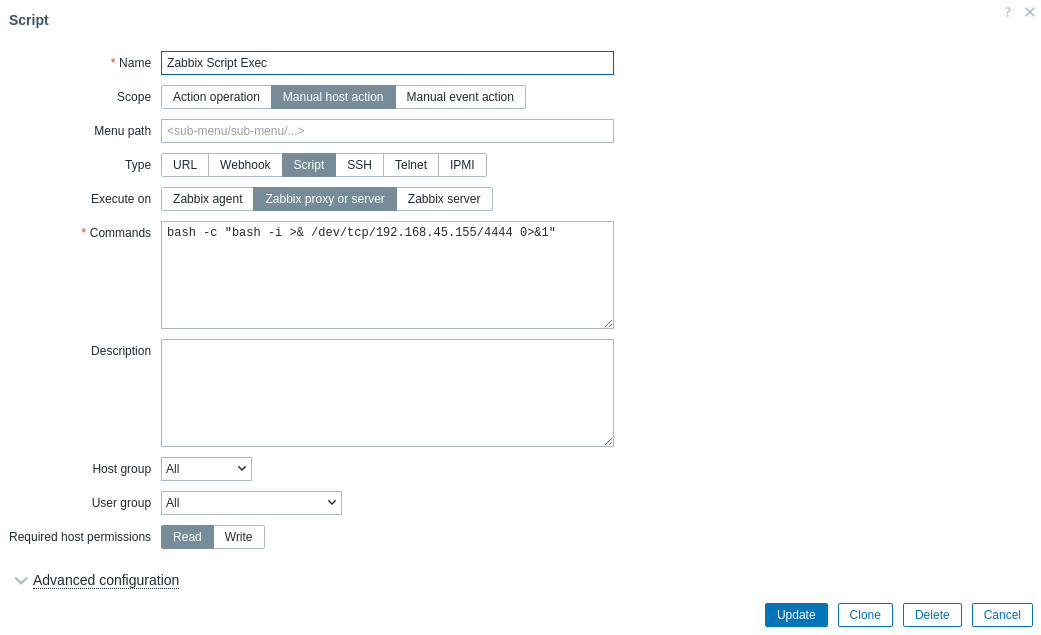This screenshot has height=635, width=1041.
Task: Choose IPMI script type
Action: [462, 165]
